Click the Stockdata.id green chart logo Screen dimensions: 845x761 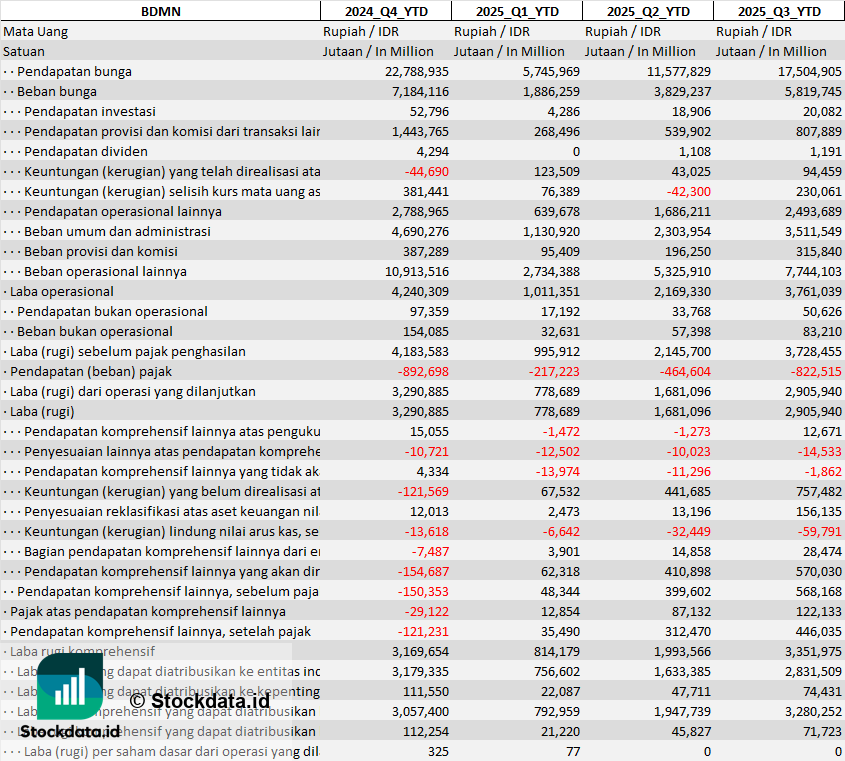pyautogui.click(x=70, y=687)
